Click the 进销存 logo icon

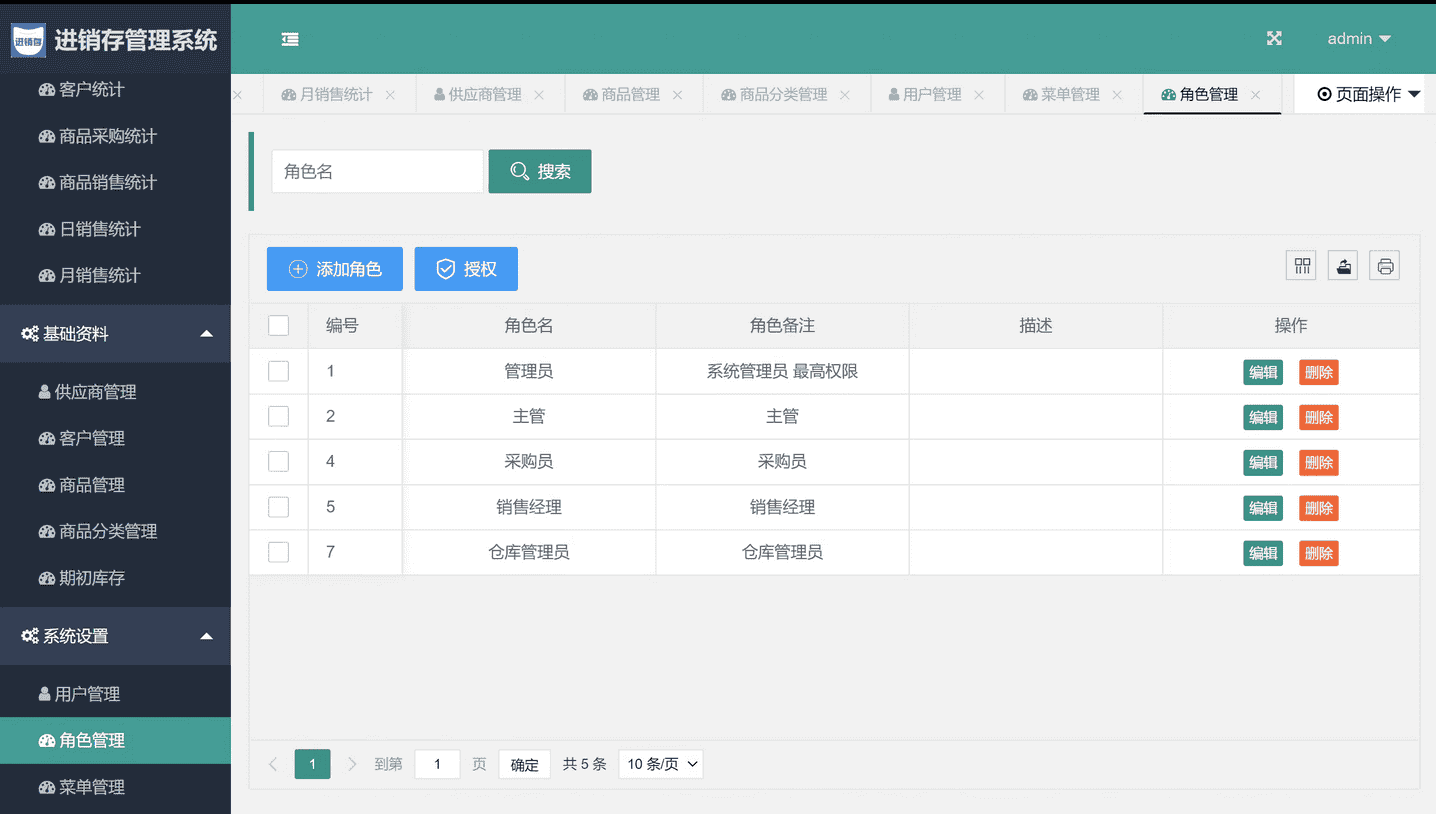(x=28, y=41)
